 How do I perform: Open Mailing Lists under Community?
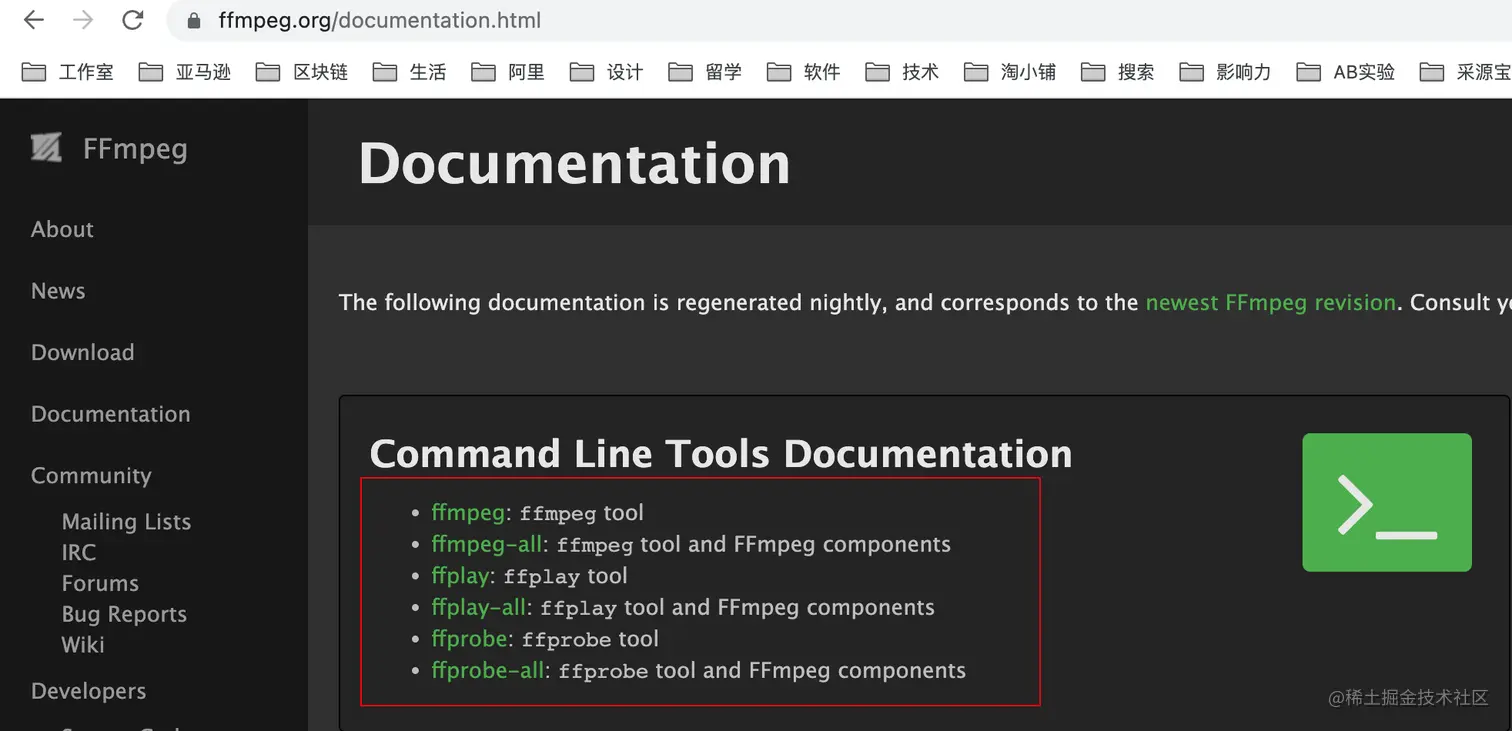[x=126, y=522]
